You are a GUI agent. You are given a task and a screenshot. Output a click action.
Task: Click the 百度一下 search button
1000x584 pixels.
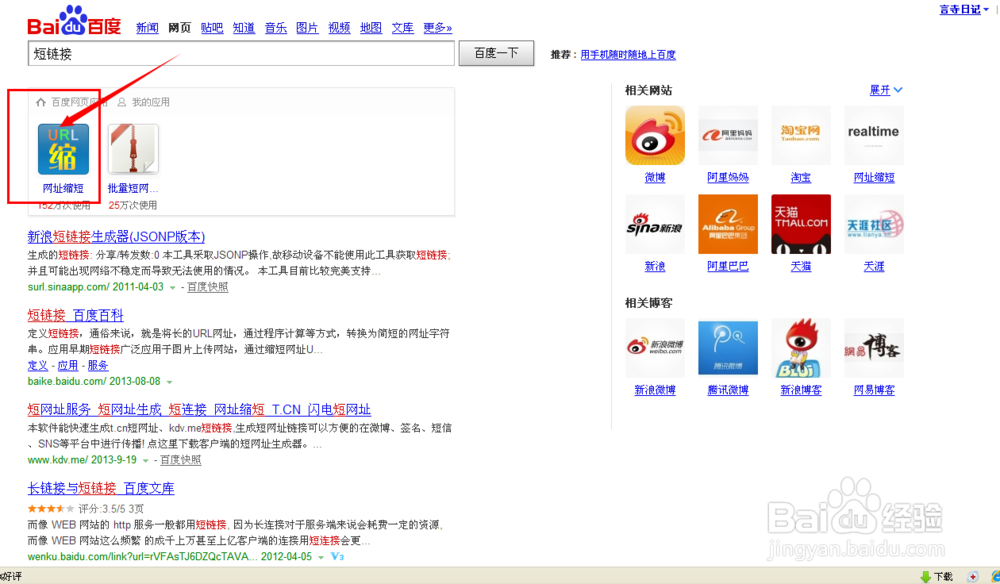(496, 53)
